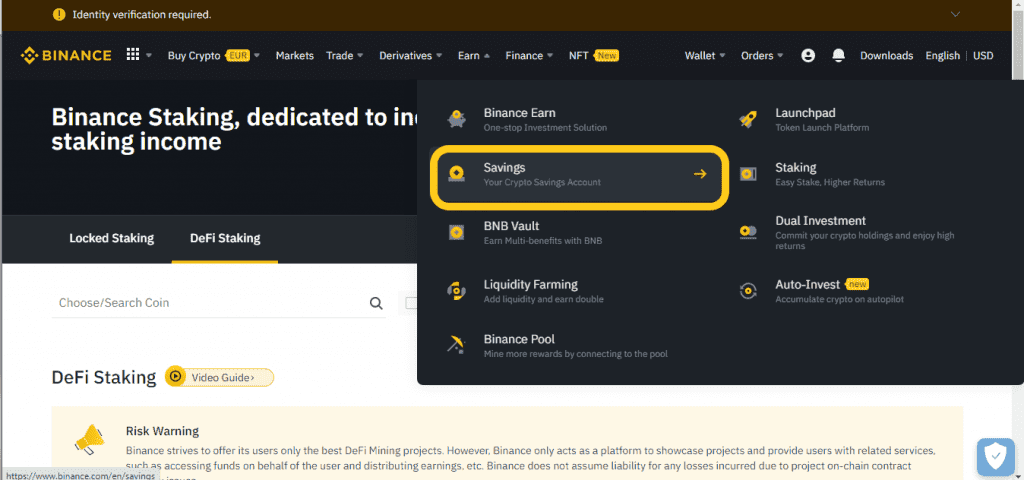Click the search magnifier icon

376,303
